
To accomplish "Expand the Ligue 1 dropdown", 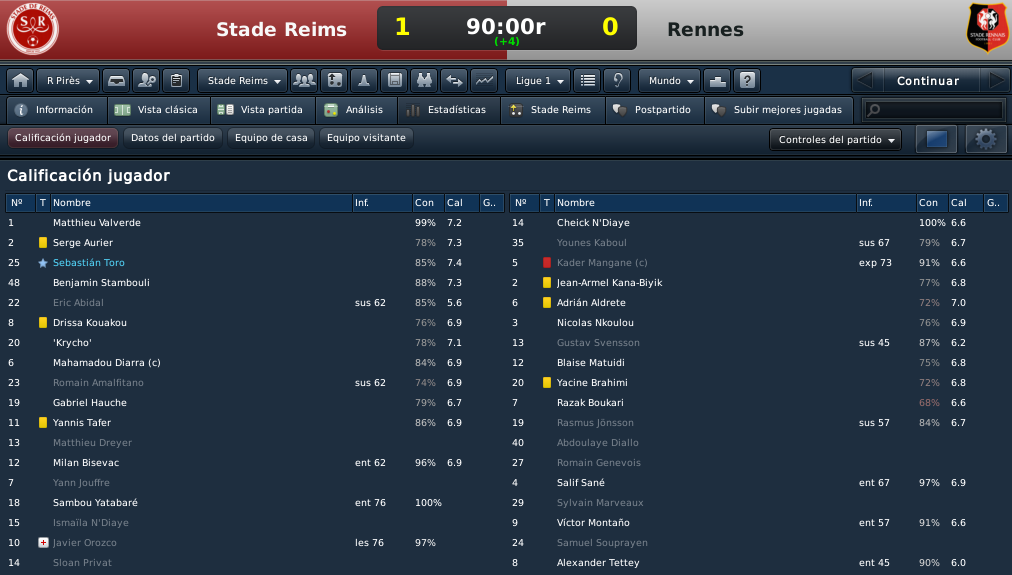I will [x=538, y=81].
